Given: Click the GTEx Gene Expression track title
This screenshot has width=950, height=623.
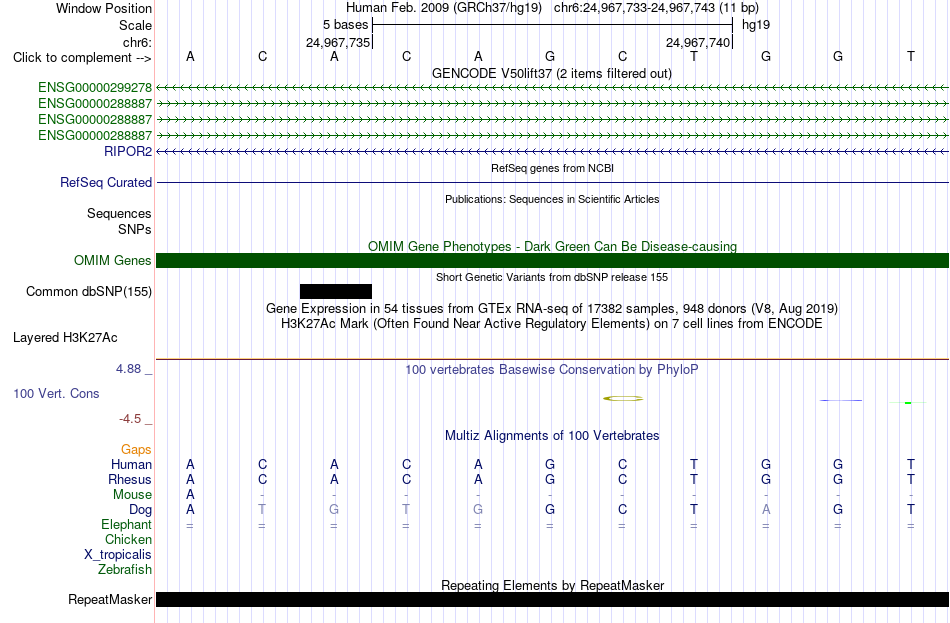Looking at the screenshot, I should [x=552, y=308].
